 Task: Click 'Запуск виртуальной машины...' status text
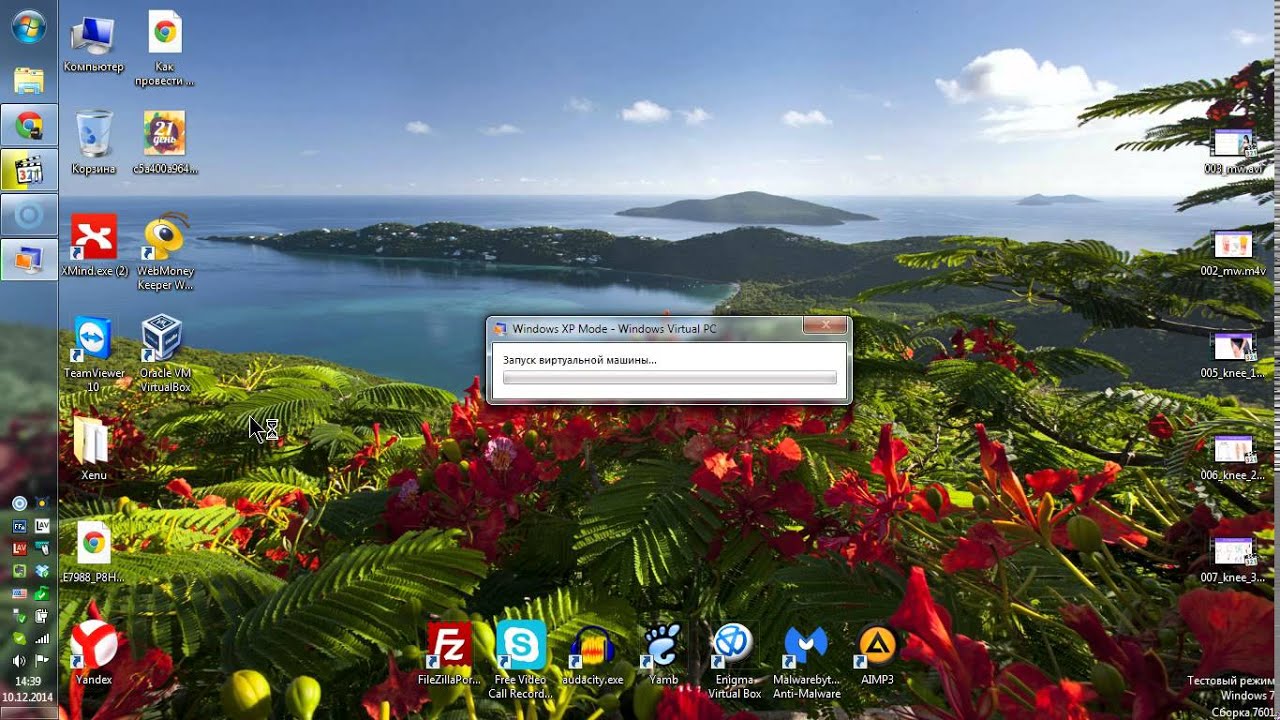580,359
